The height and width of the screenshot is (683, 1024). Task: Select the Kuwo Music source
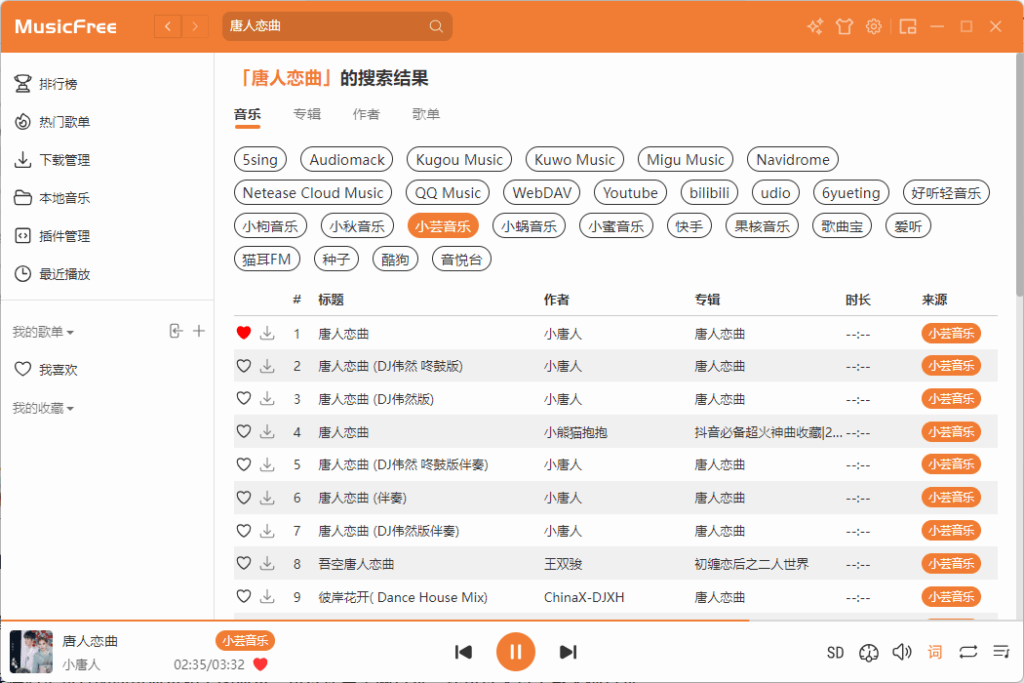point(575,159)
